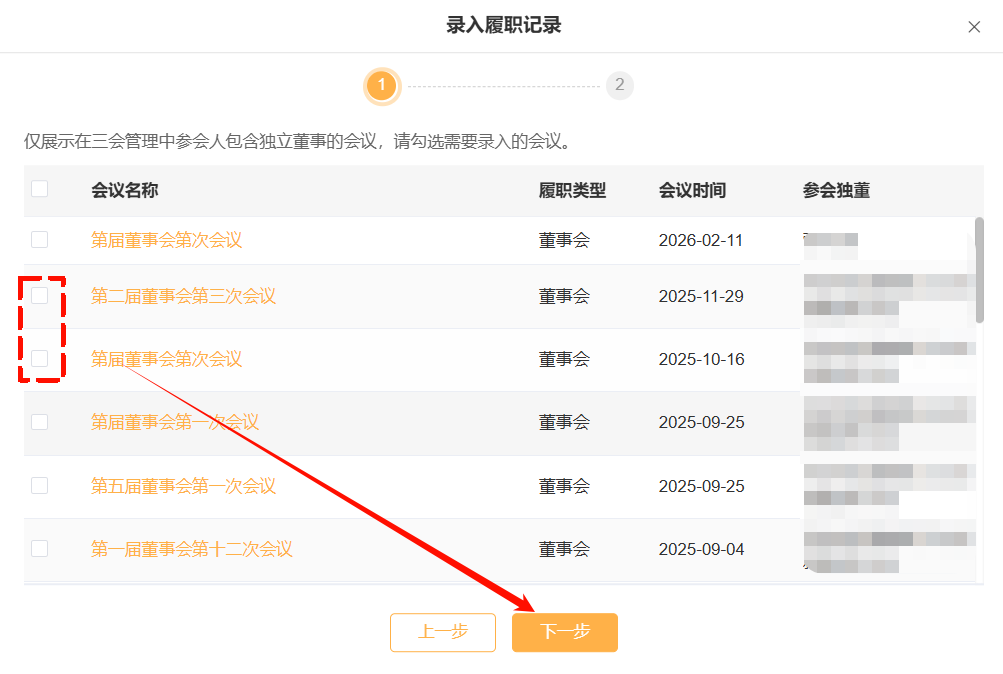This screenshot has width=1003, height=674.
Task: Click the 第届董事会第一次会议 meeting link
Action: point(175,422)
